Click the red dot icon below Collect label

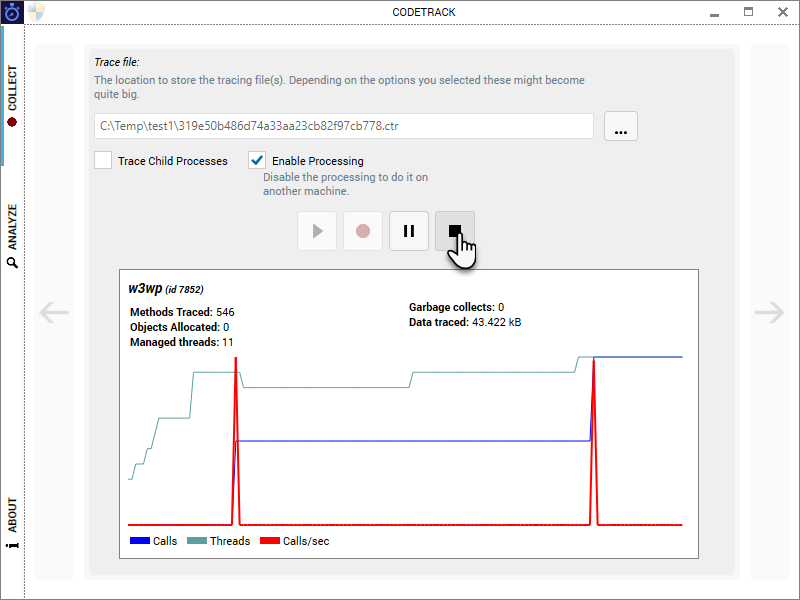click(12, 122)
